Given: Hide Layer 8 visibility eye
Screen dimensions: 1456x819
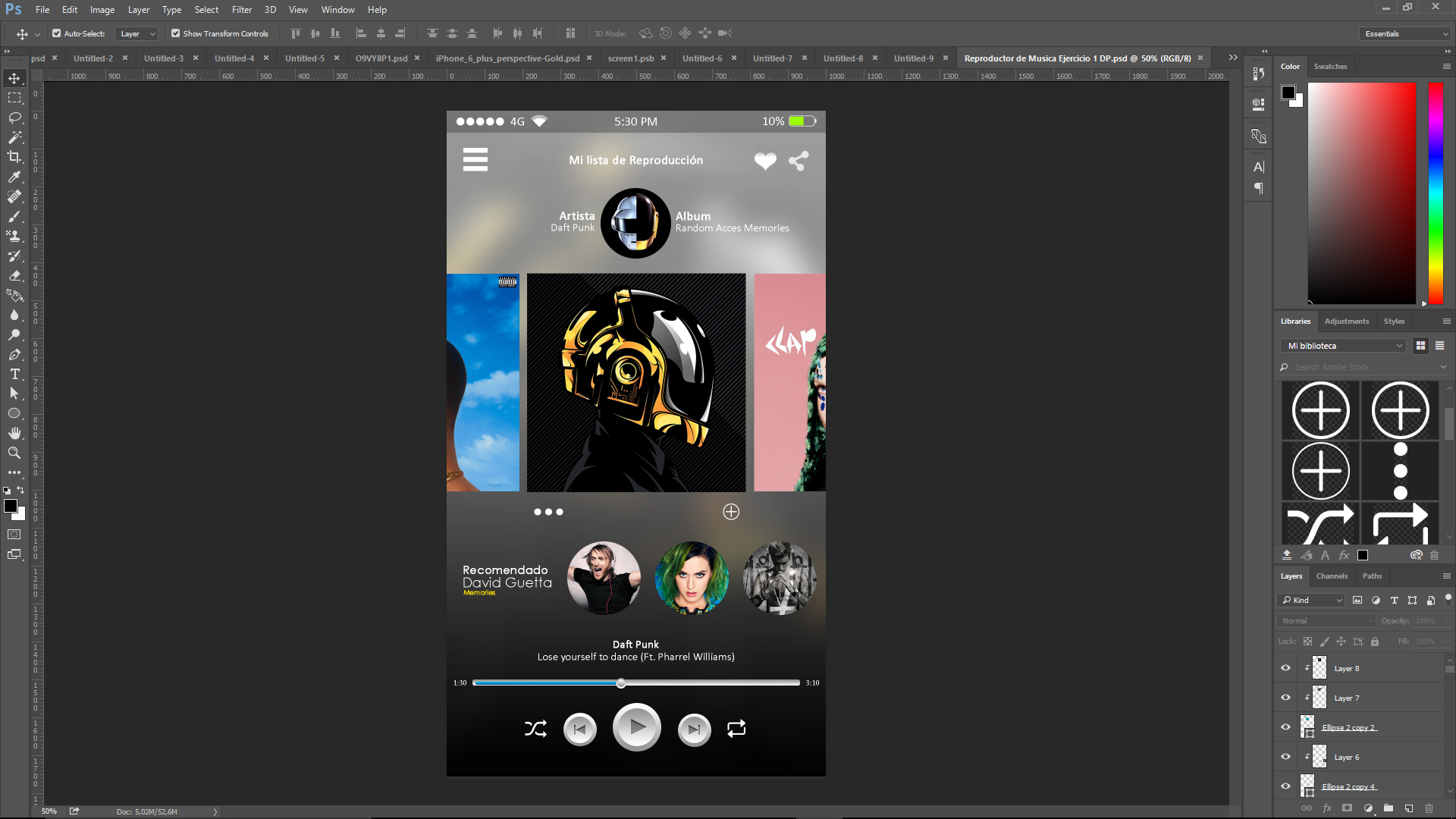Looking at the screenshot, I should coord(1285,668).
